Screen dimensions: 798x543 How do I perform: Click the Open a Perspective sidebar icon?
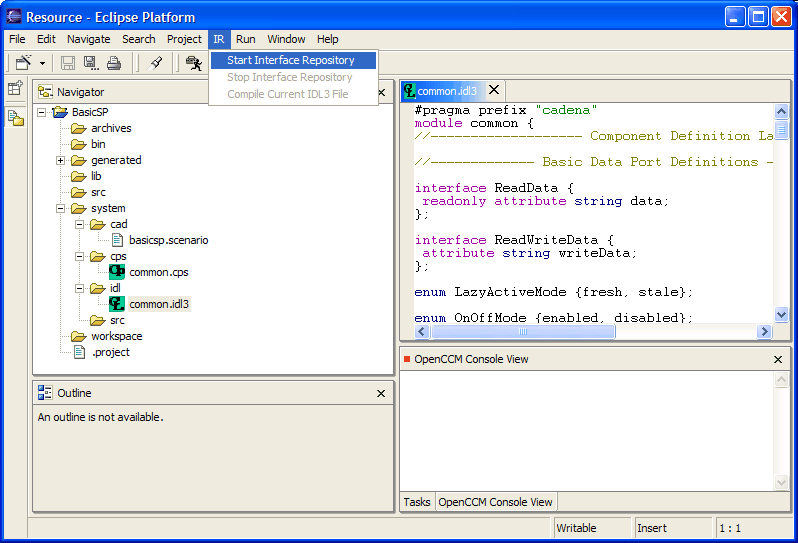coord(15,89)
